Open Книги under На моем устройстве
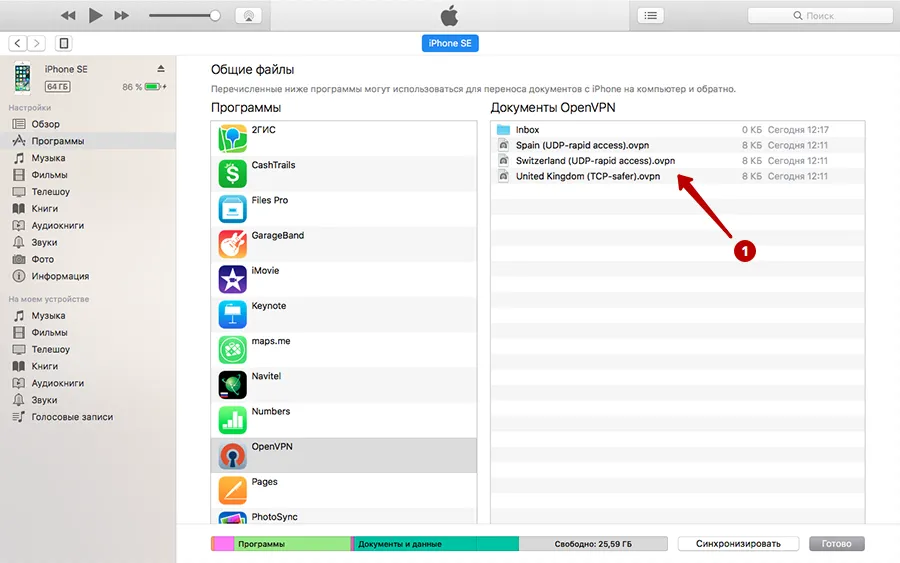900x563 pixels. (x=88, y=366)
